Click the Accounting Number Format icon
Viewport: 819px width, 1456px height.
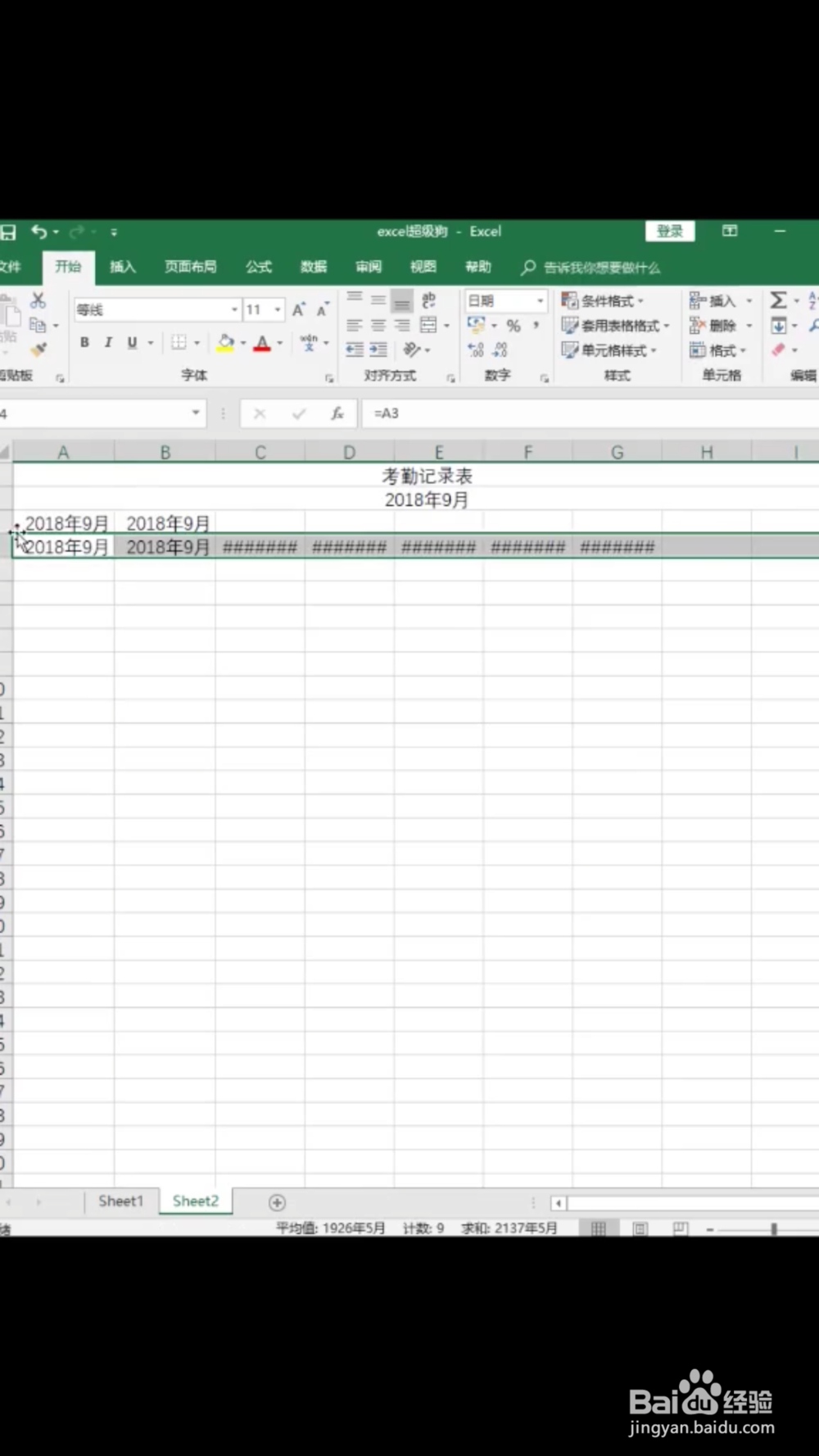pos(476,326)
